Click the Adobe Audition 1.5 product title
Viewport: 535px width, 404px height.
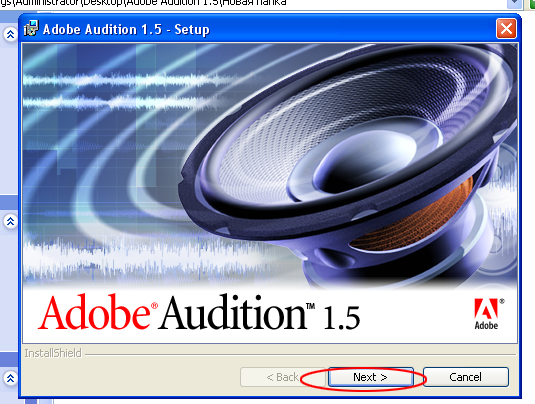(x=199, y=313)
